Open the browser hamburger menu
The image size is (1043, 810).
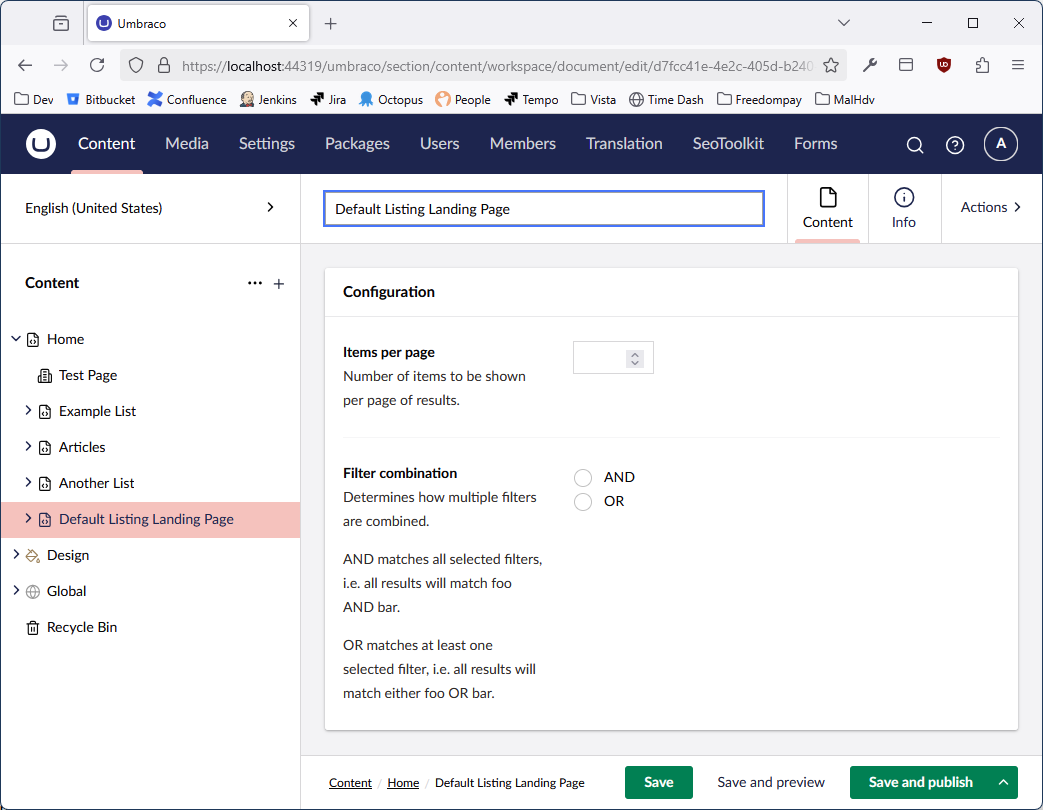pyautogui.click(x=1018, y=65)
